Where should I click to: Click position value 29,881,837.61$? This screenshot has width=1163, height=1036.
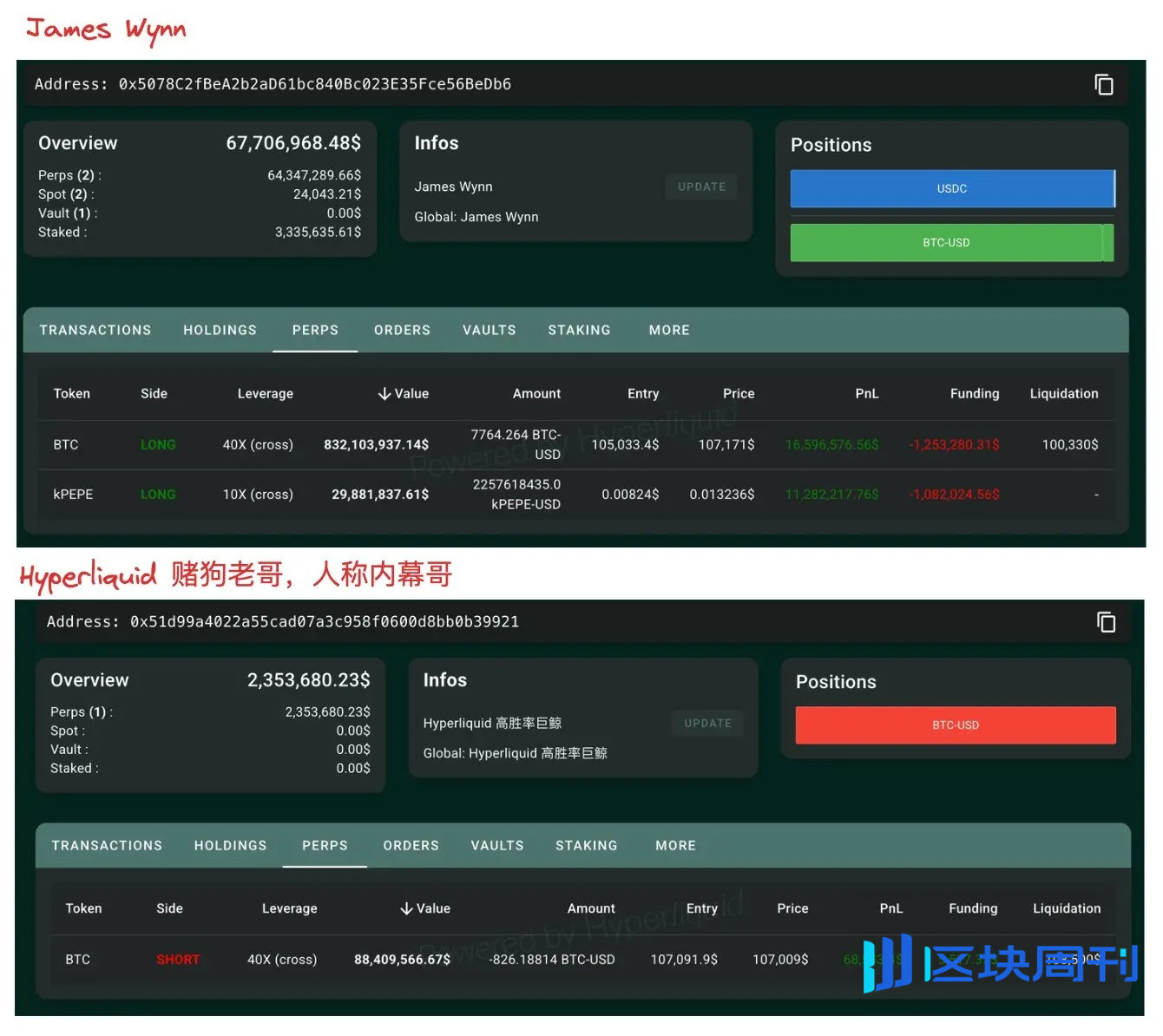click(380, 495)
